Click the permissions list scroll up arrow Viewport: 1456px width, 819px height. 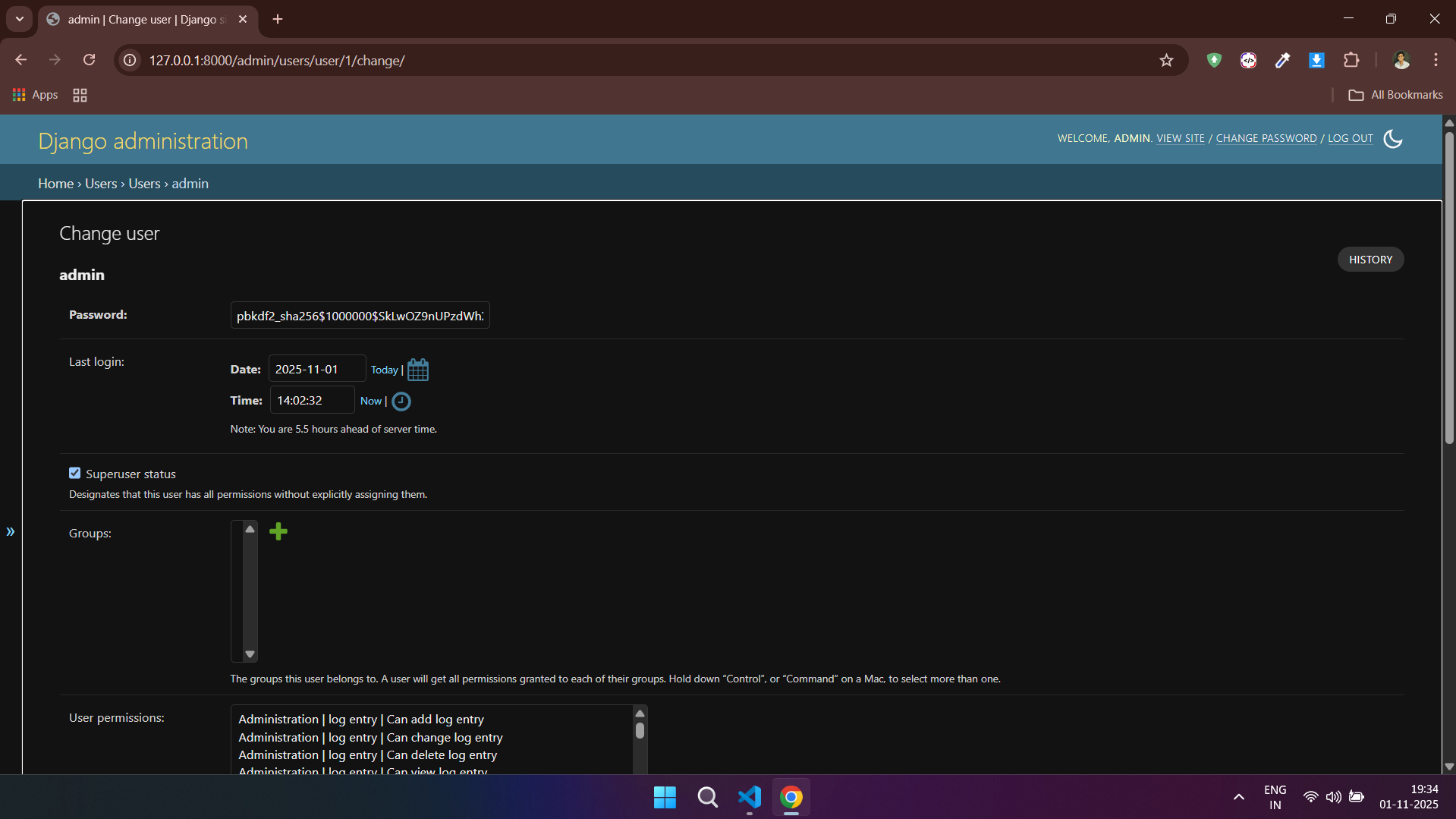coord(640,713)
